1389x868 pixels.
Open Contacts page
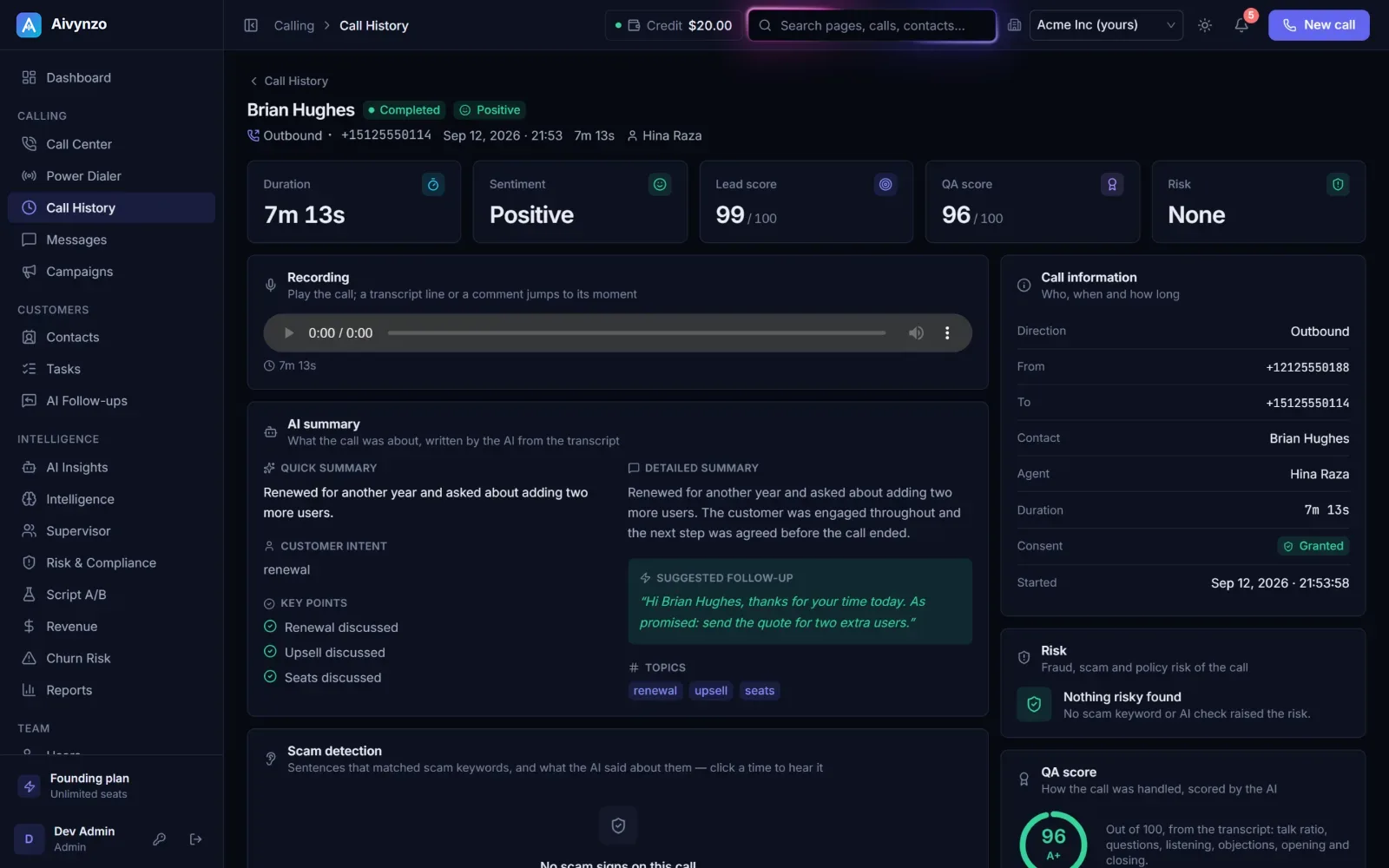click(111, 337)
